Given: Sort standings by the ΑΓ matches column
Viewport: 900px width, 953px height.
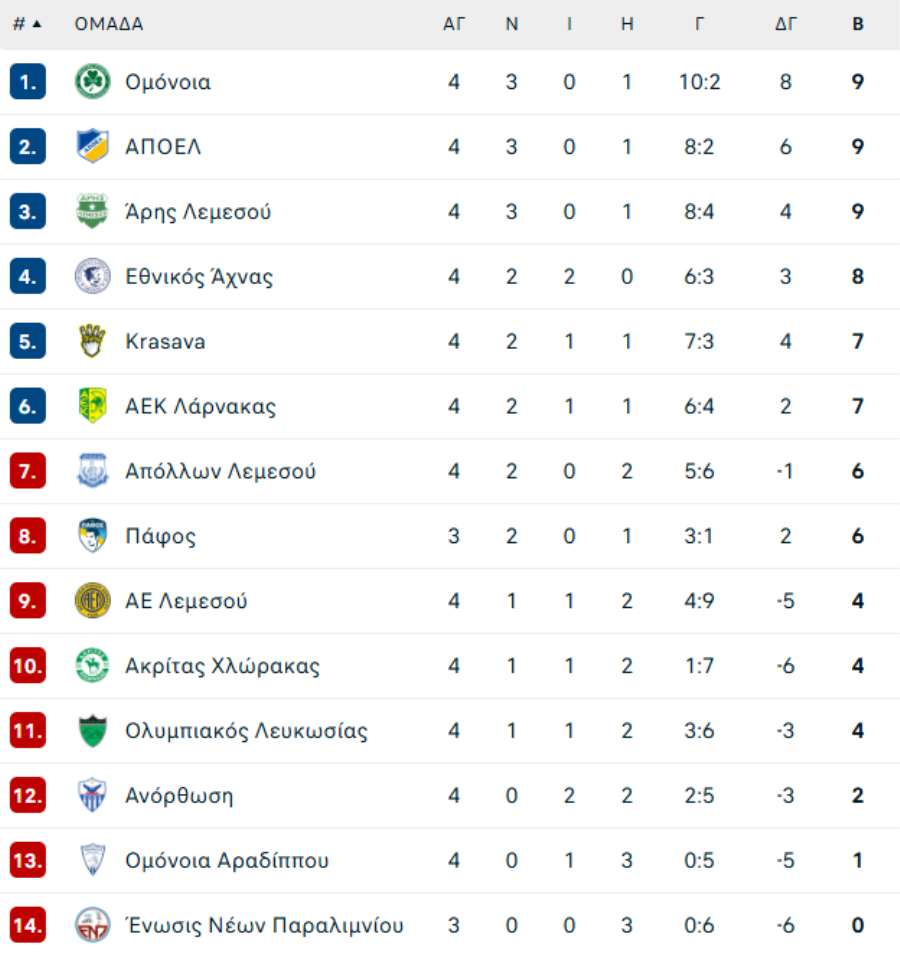Looking at the screenshot, I should (x=454, y=24).
